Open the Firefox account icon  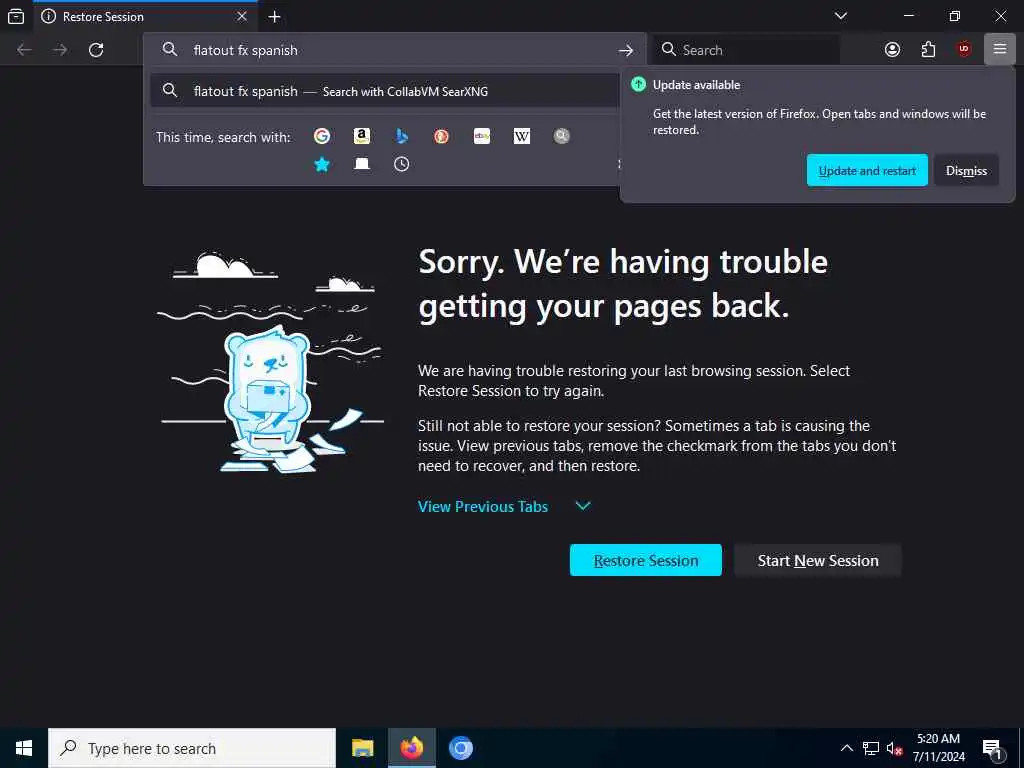tap(892, 50)
